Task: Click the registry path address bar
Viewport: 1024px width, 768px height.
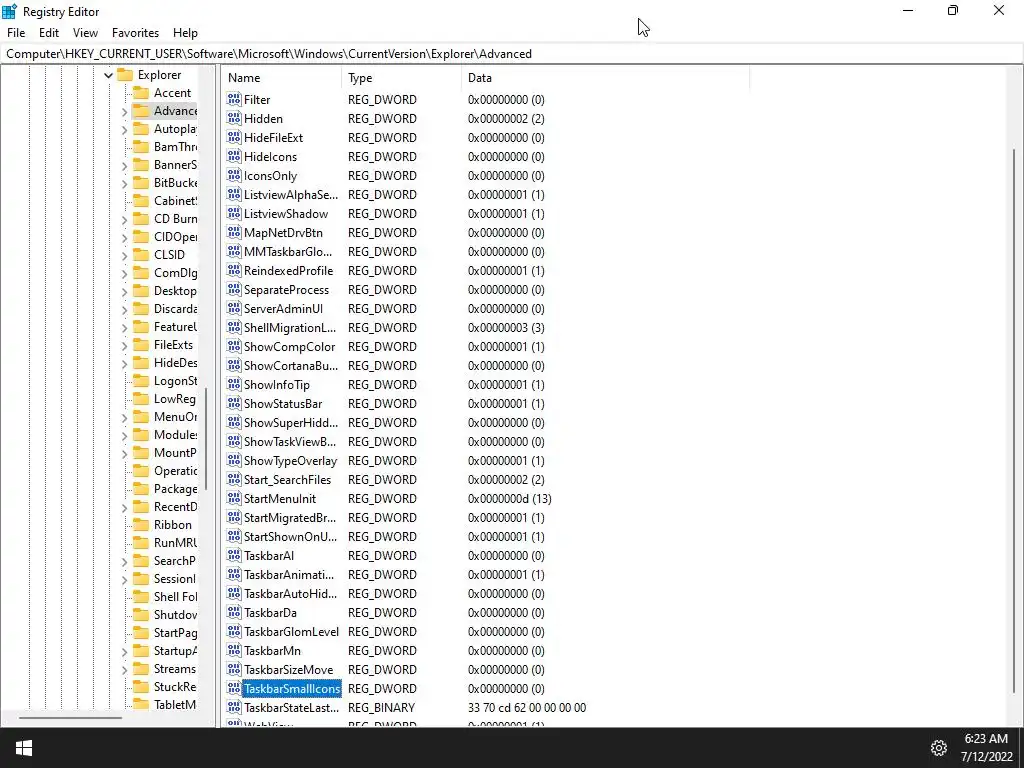Action: click(512, 54)
